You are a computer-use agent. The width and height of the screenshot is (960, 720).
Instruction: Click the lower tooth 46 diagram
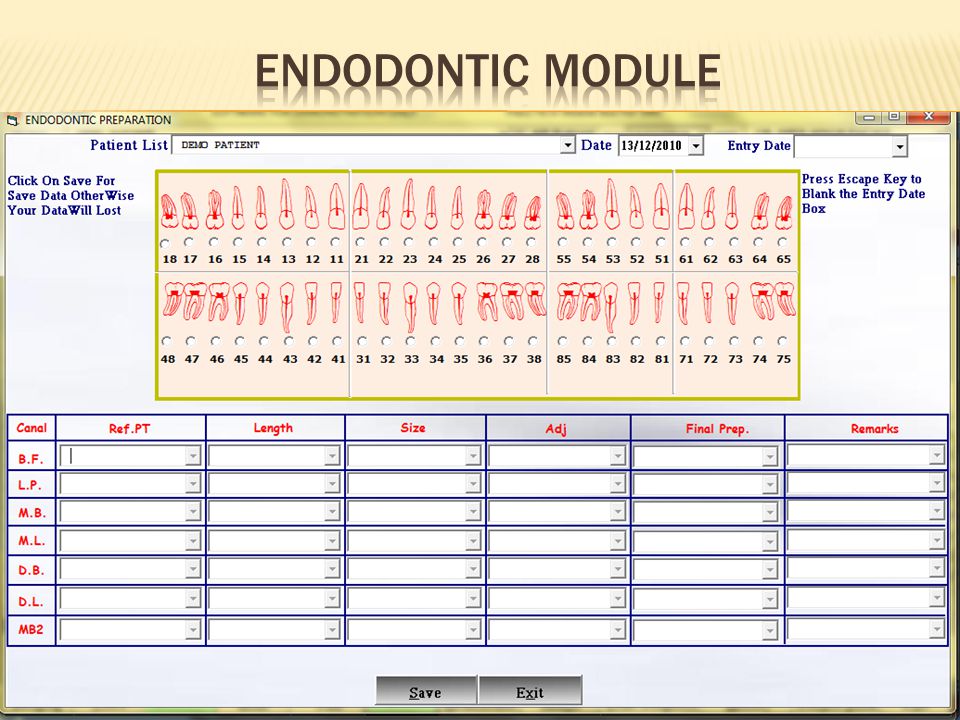coord(219,301)
